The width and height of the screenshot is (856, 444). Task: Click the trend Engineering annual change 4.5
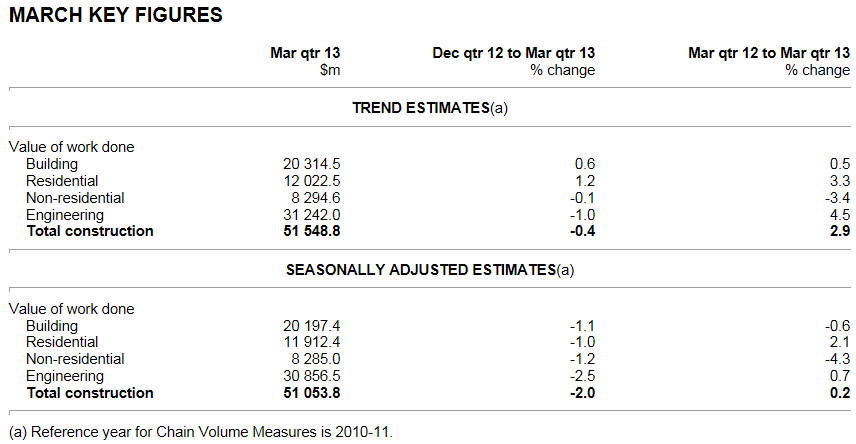(839, 215)
